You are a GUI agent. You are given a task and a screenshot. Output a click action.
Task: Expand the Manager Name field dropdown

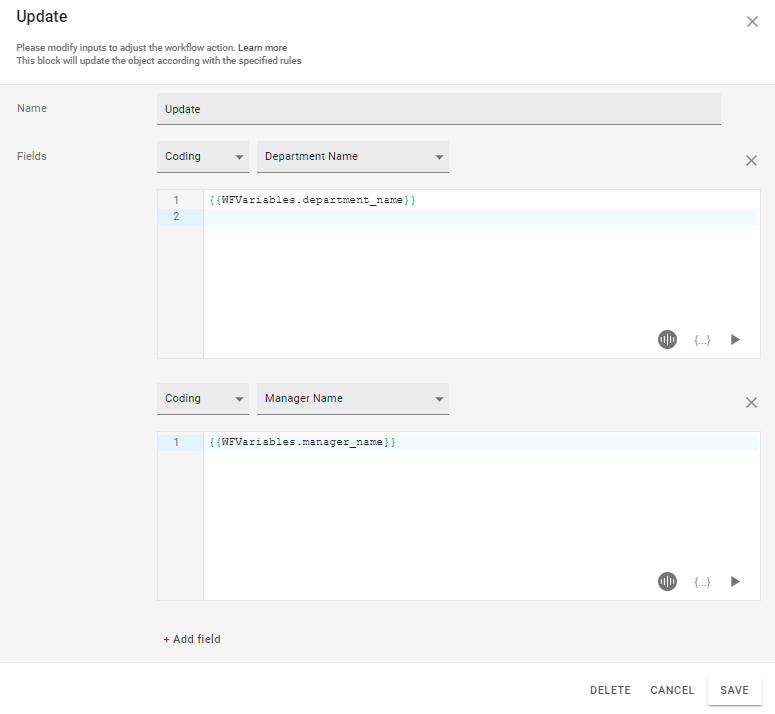tap(352, 399)
